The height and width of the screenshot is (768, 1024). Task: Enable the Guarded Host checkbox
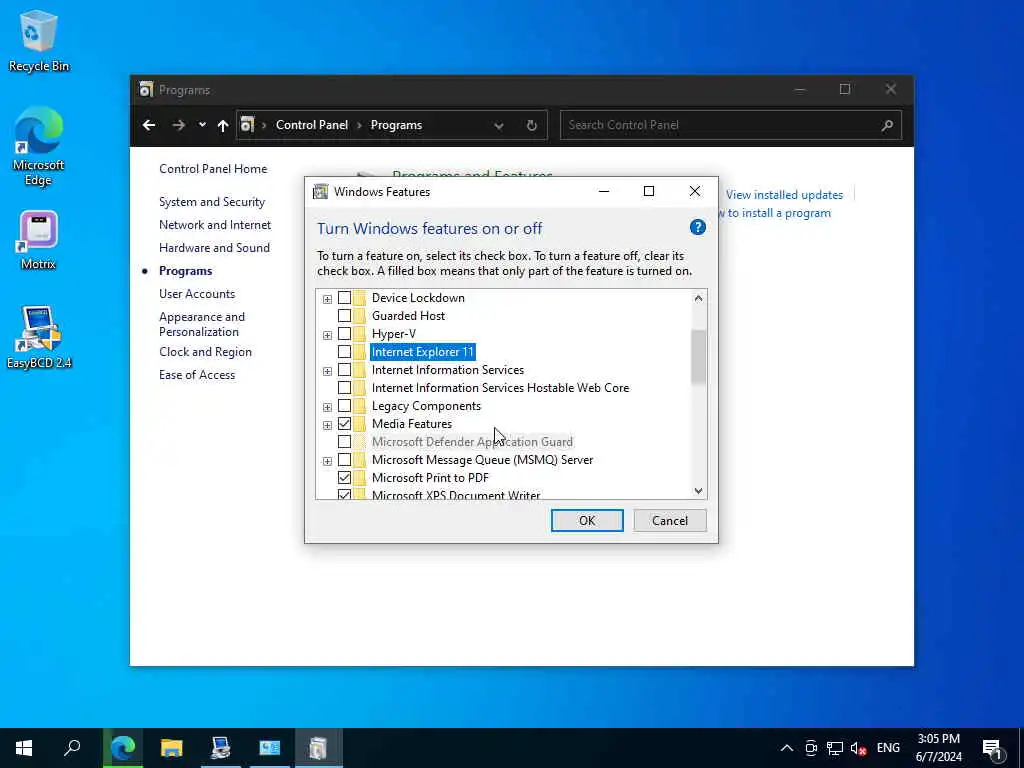tap(344, 315)
